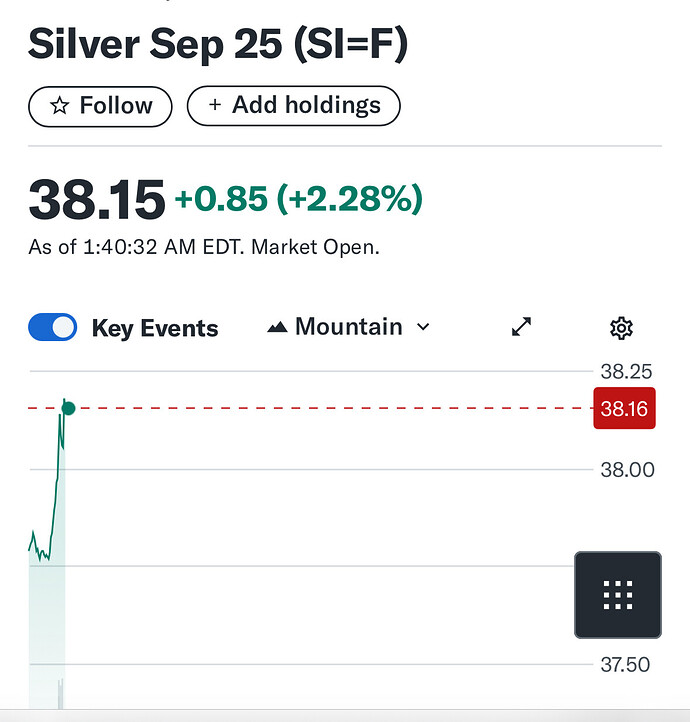Click the 38.00 axis label

coord(627,470)
